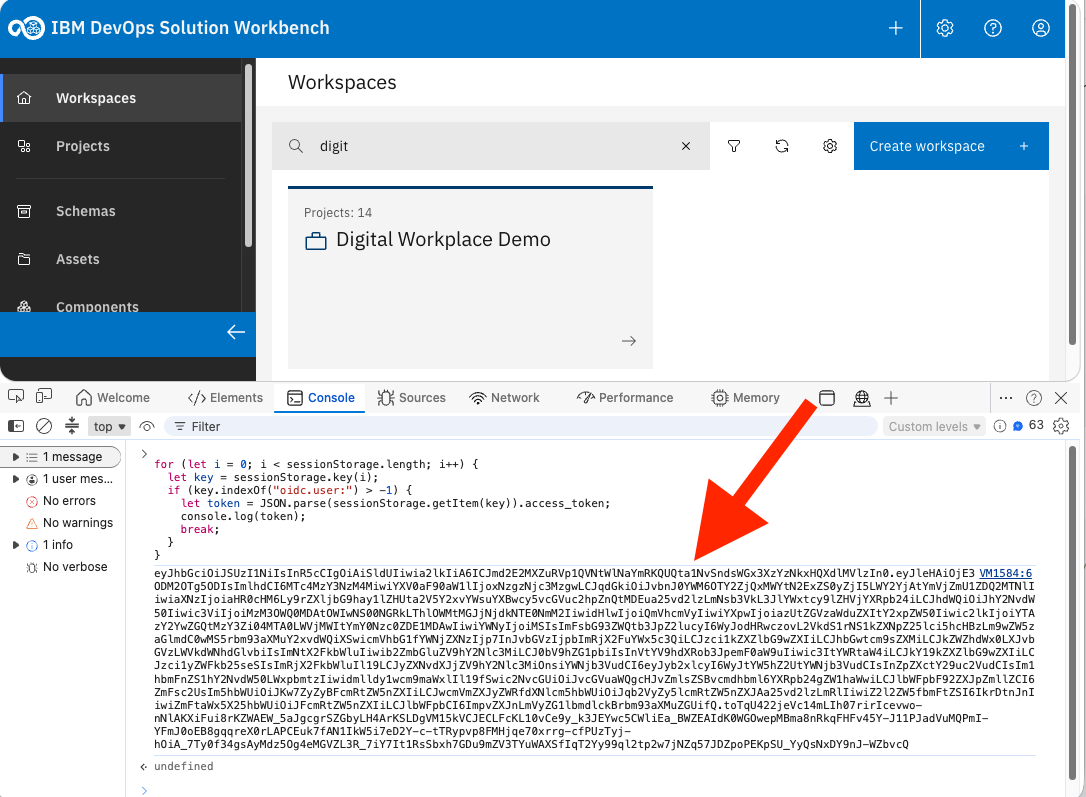
Task: Collapse the sidebar with the left arrow
Action: coord(235,332)
